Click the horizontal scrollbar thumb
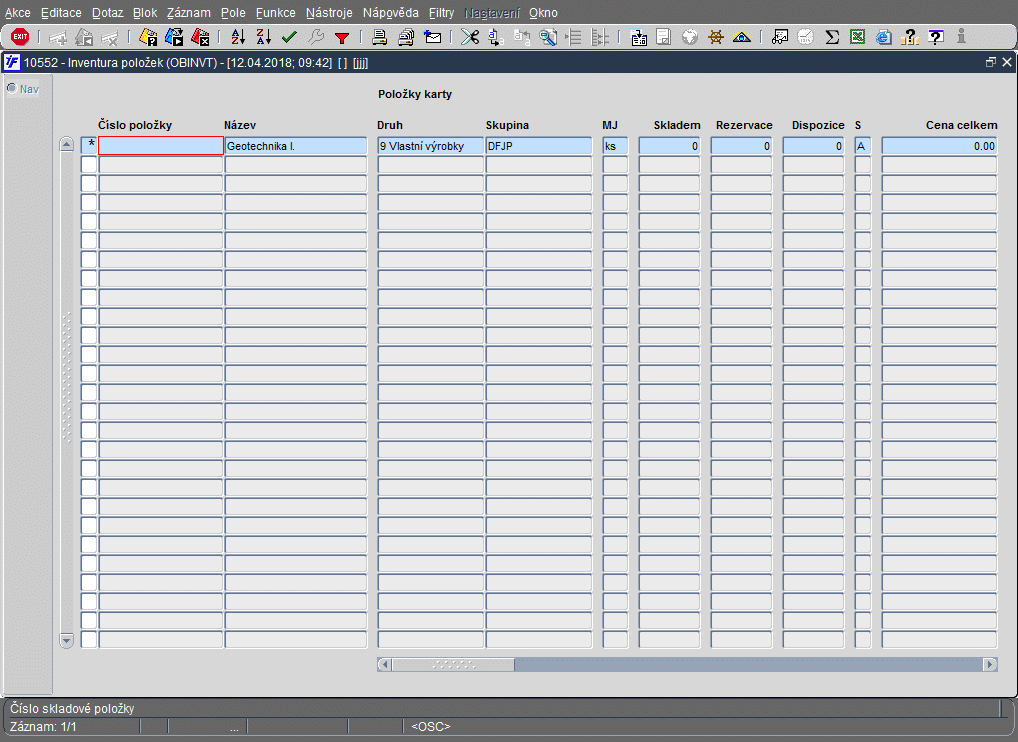Screen dimensions: 1018x742 (x=453, y=664)
